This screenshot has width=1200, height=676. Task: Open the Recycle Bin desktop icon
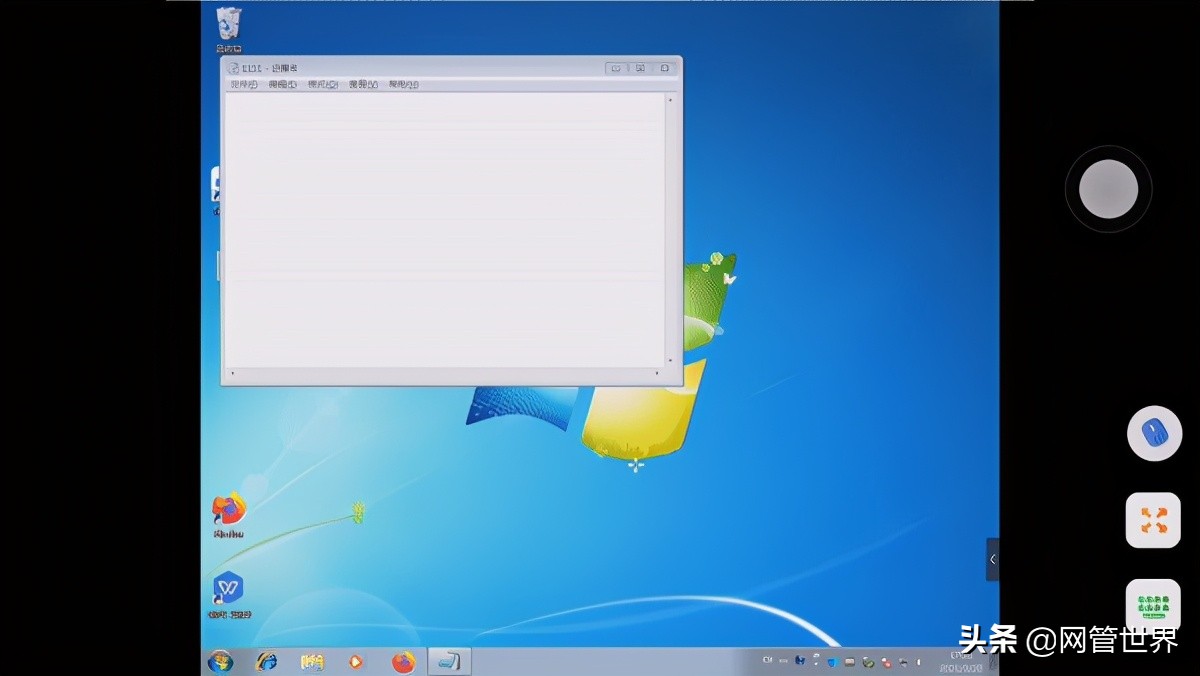point(229,24)
